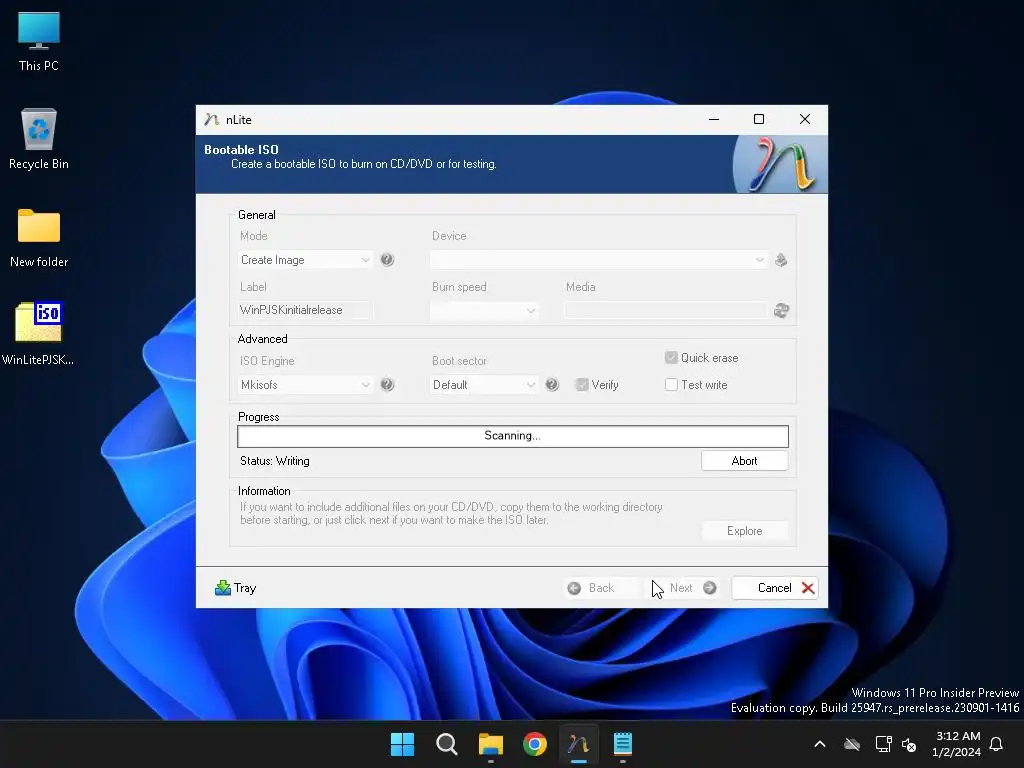Click the nLite taskbar icon
Image resolution: width=1024 pixels, height=768 pixels.
pyautogui.click(x=579, y=744)
